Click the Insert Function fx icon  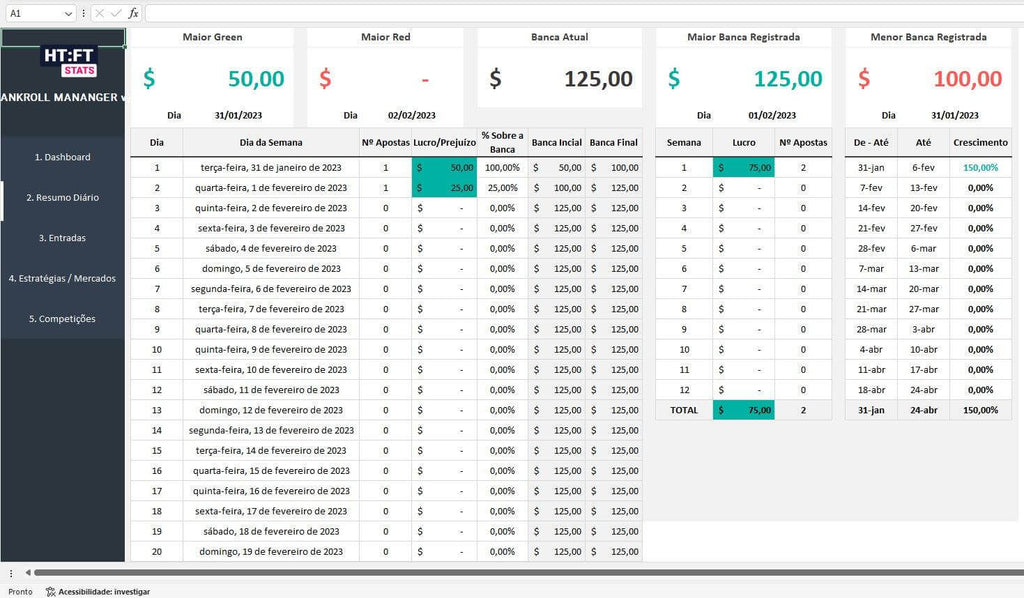click(x=134, y=13)
